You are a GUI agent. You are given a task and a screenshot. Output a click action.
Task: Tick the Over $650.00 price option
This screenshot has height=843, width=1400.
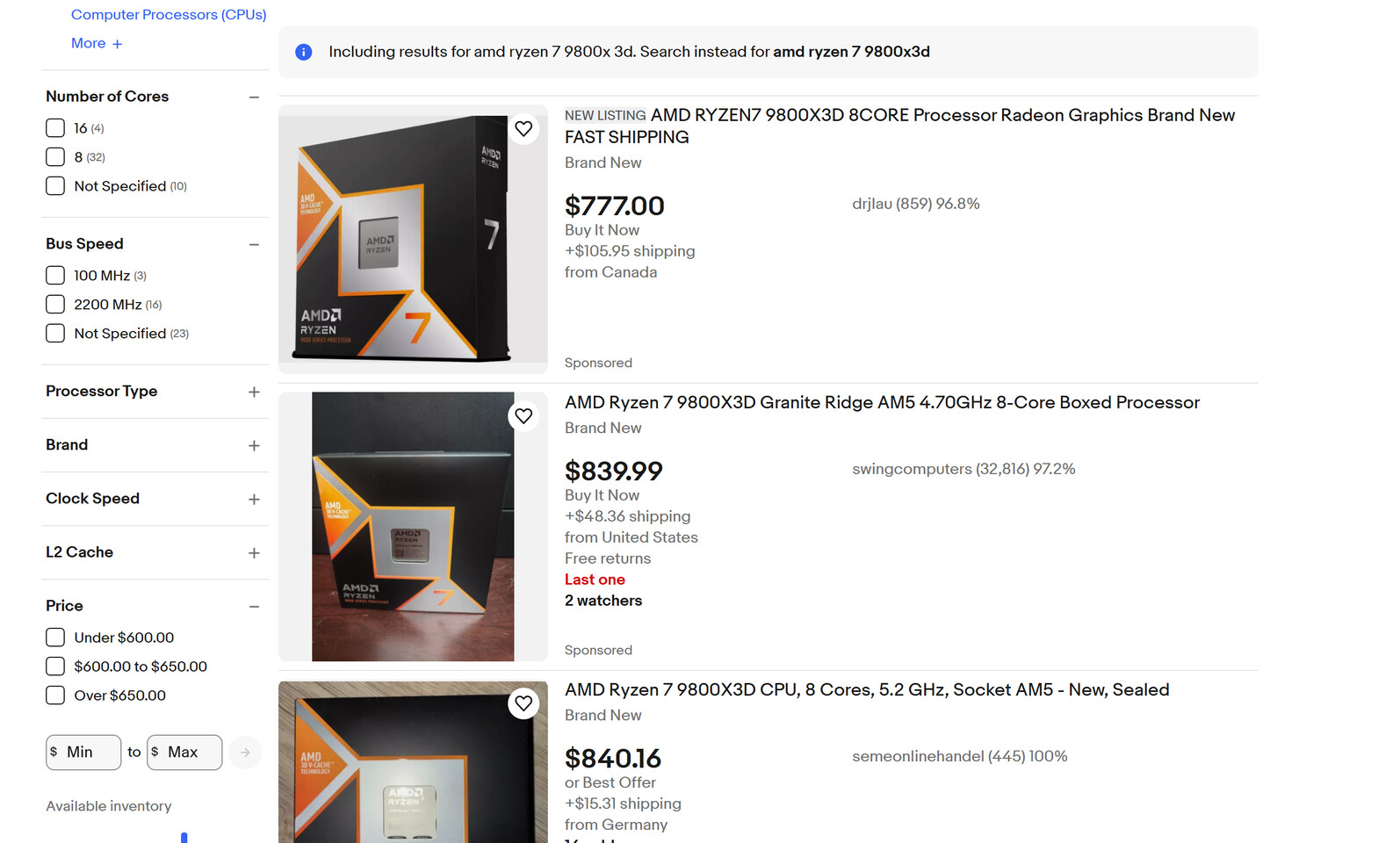coord(55,695)
